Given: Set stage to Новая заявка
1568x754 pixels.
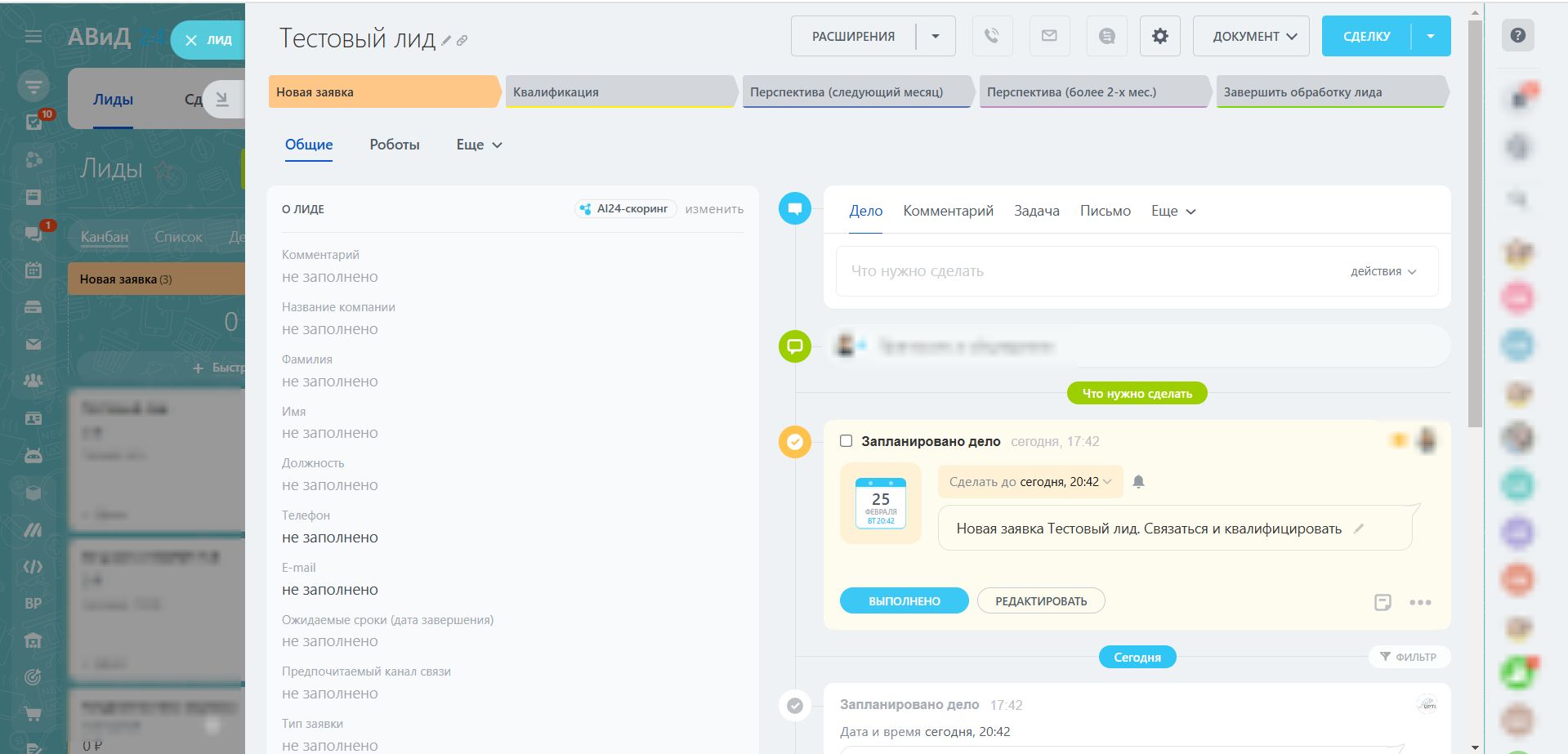Looking at the screenshot, I should (384, 92).
